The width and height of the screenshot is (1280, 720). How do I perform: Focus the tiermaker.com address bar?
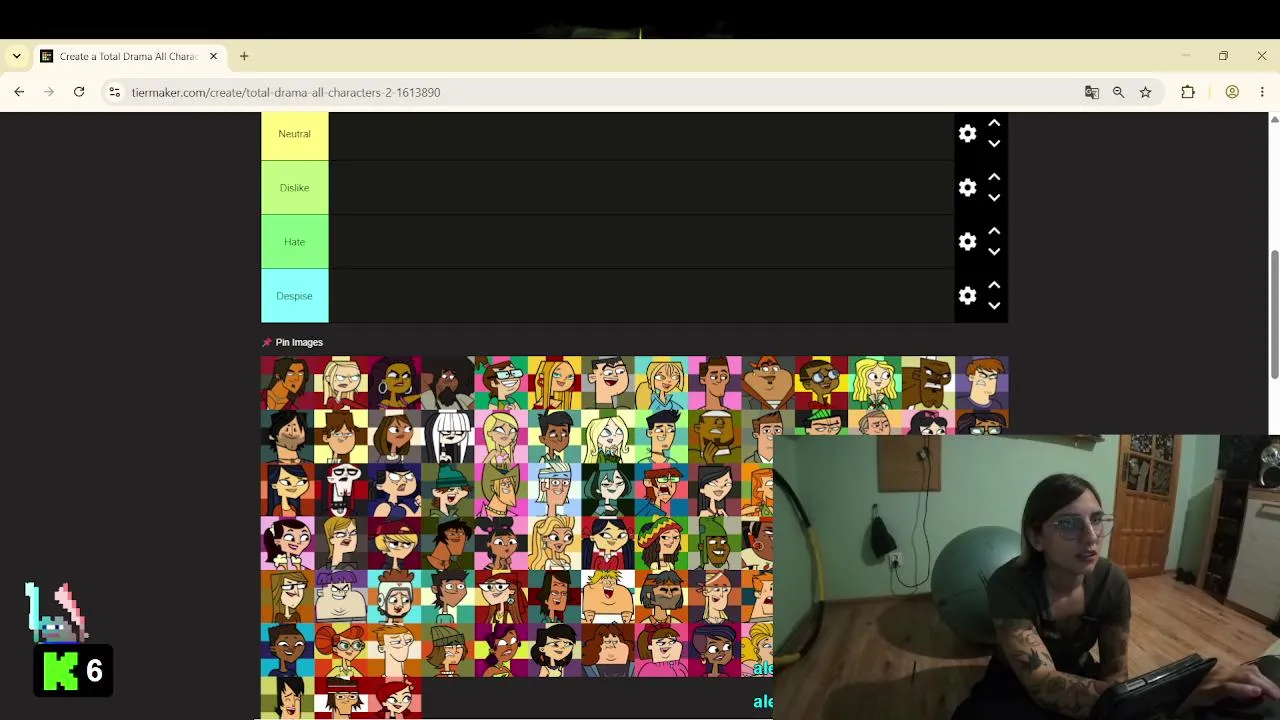pyautogui.click(x=600, y=92)
